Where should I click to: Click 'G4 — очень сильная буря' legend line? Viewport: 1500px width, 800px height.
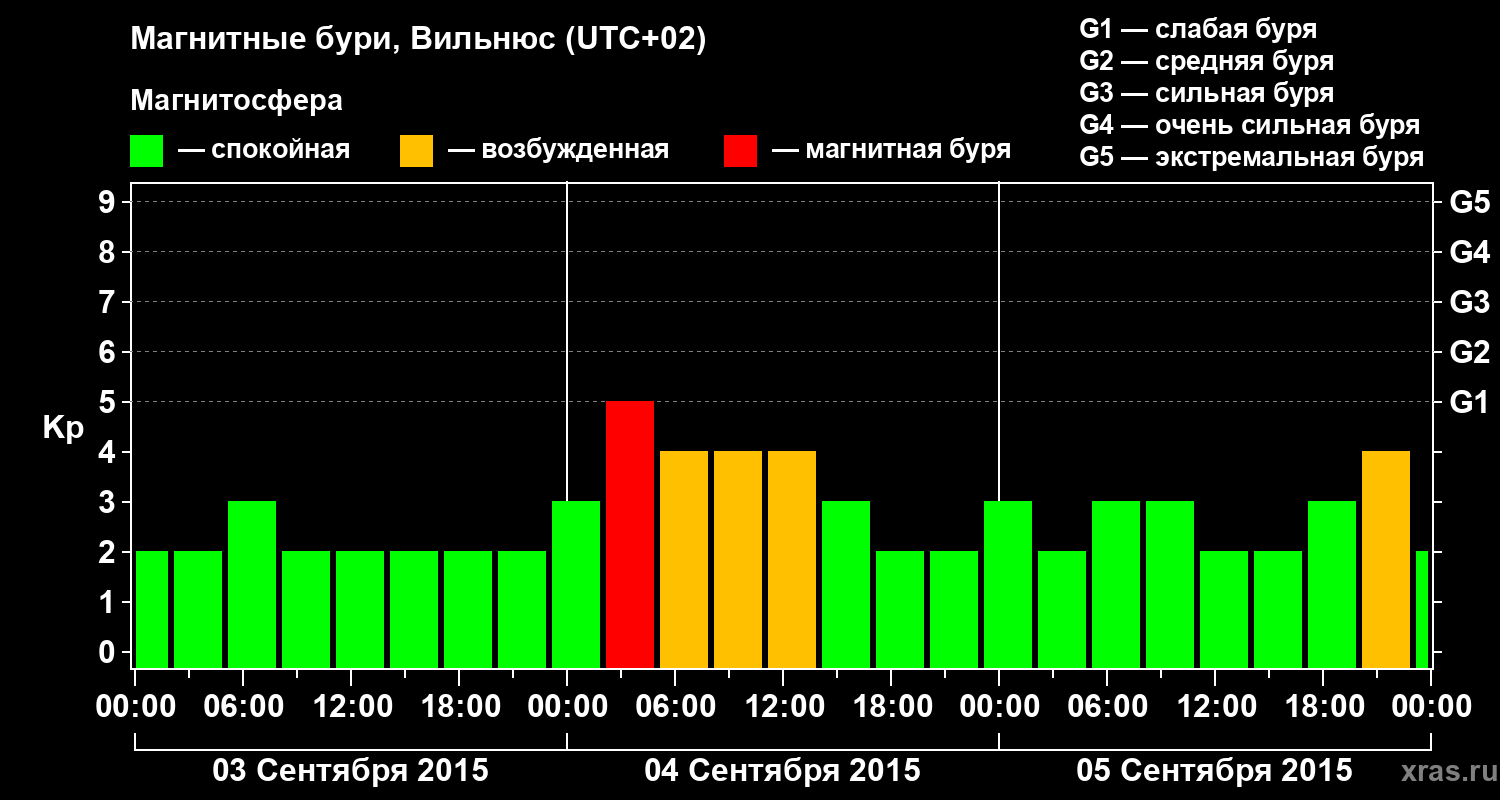click(x=1249, y=125)
